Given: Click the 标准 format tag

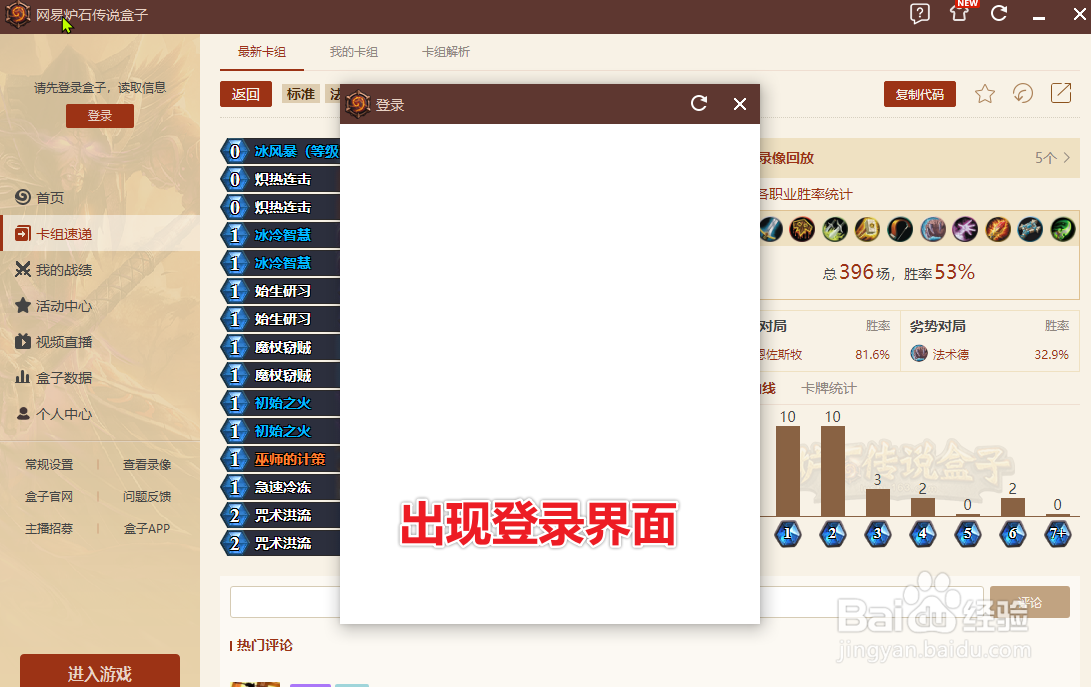Looking at the screenshot, I should click(x=301, y=94).
